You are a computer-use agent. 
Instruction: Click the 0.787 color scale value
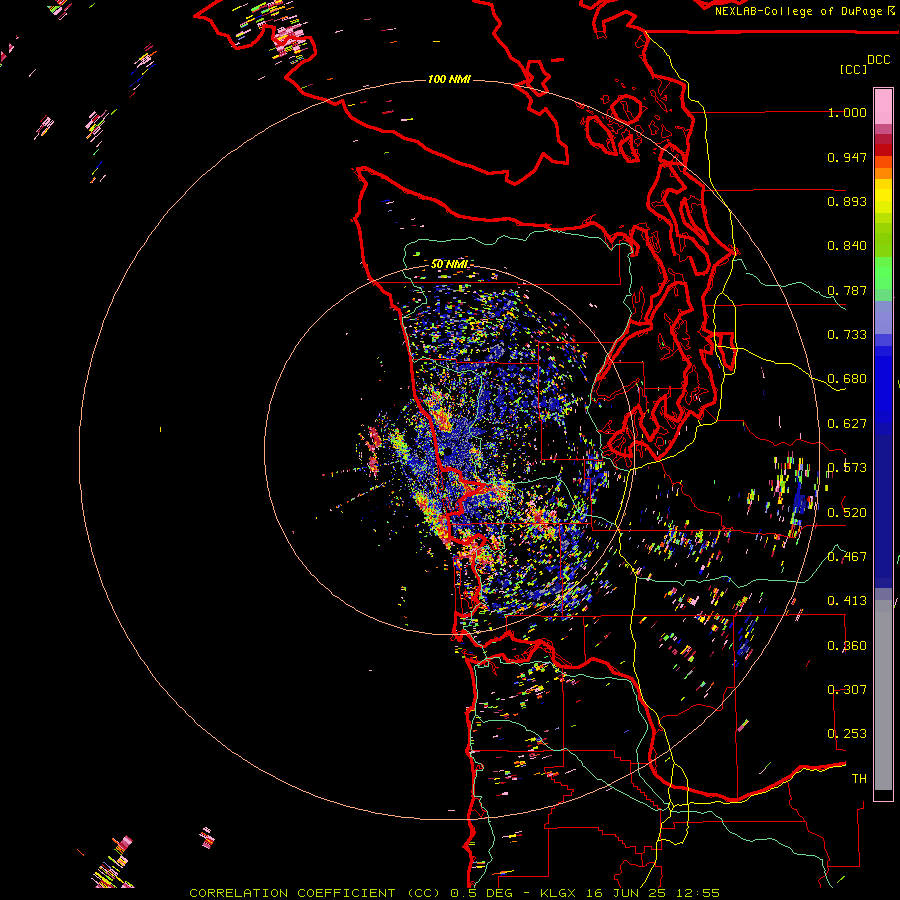tap(847, 290)
